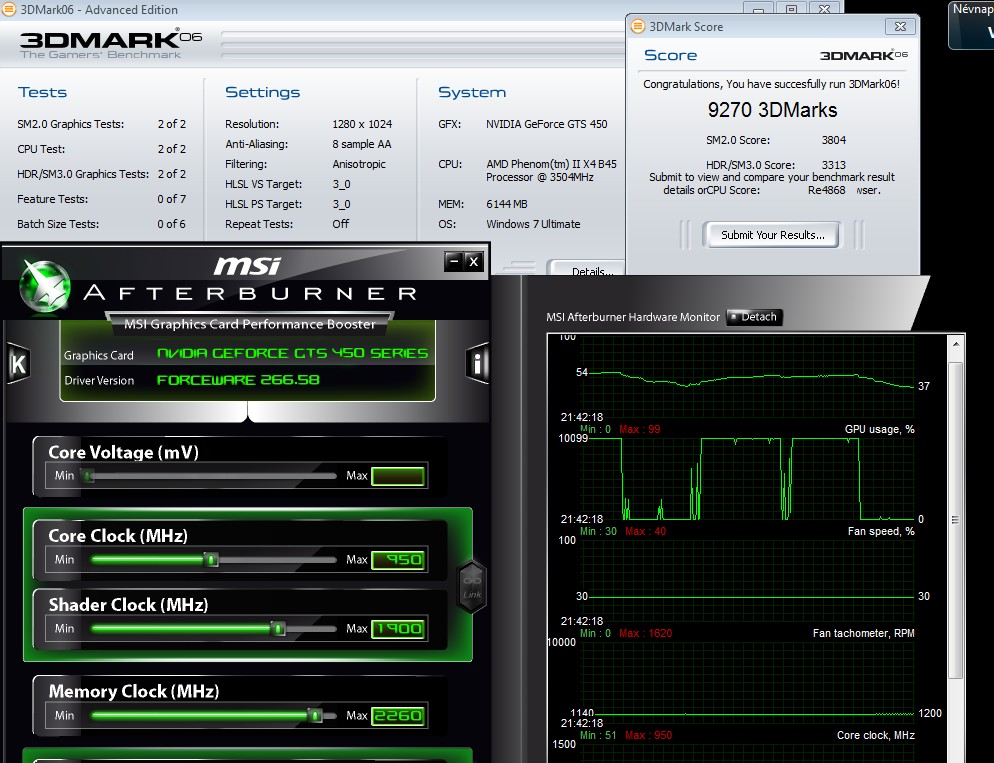Click the Core clock, MHz graph label
The height and width of the screenshot is (763, 994).
click(875, 735)
